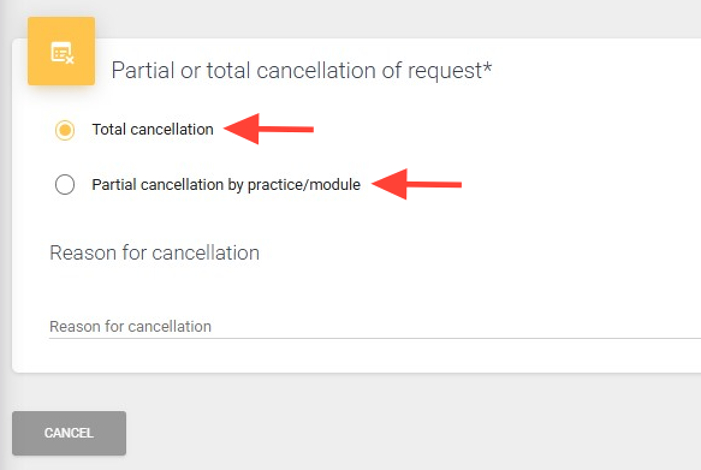This screenshot has width=701, height=470.
Task: Click the yellow cancellation form icon
Action: click(61, 51)
